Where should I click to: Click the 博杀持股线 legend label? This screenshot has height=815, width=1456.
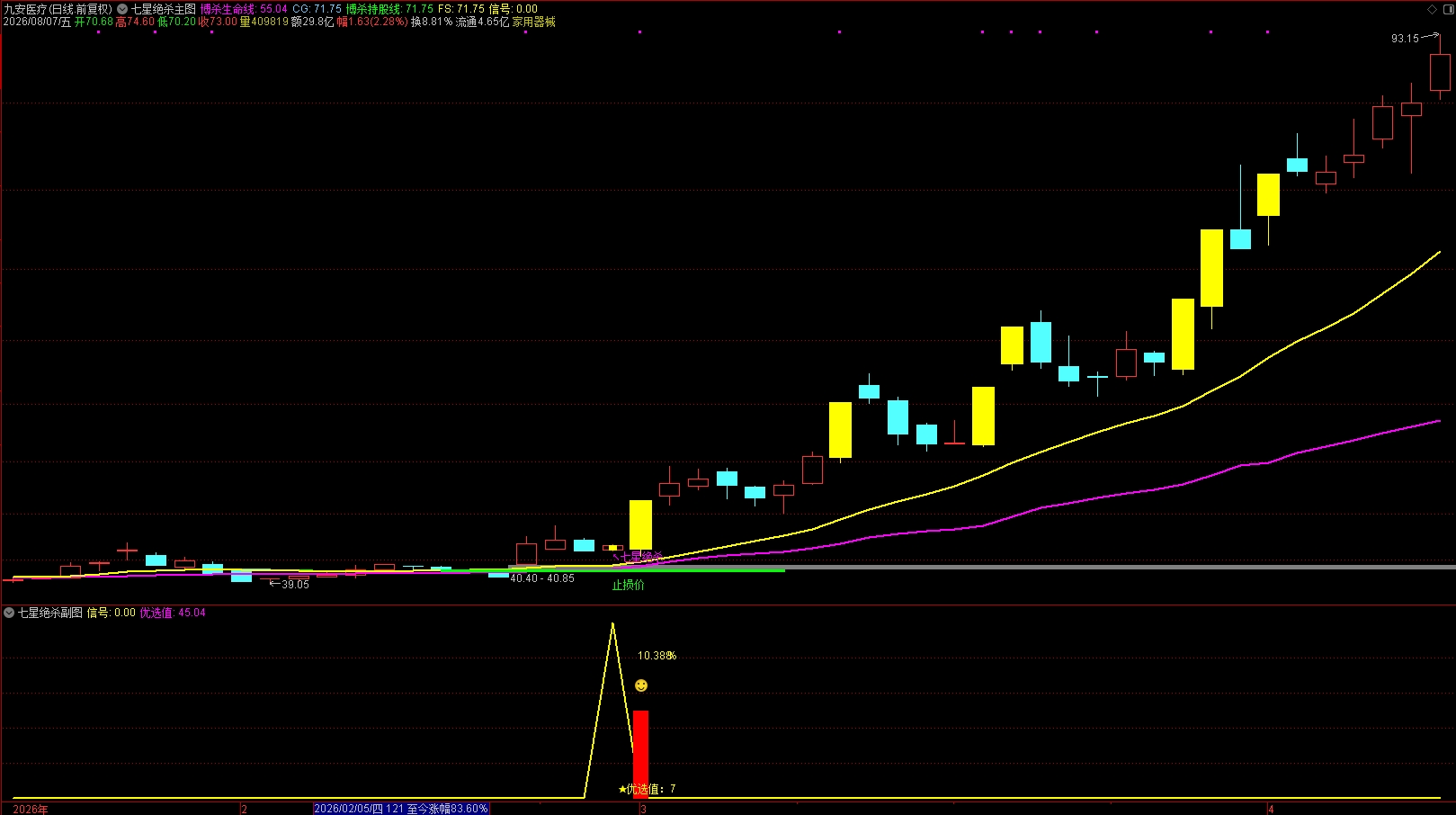point(373,9)
